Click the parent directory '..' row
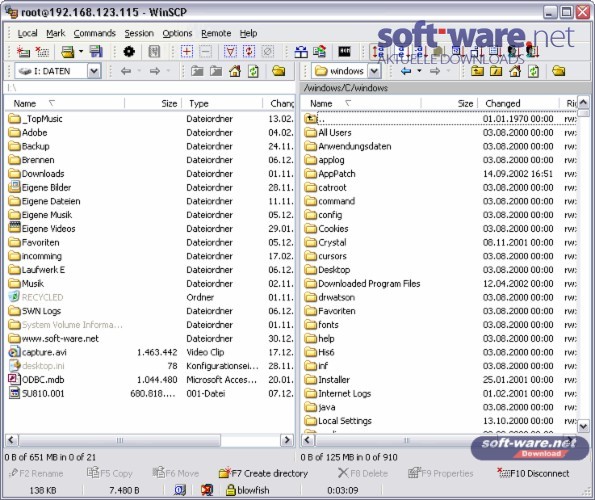Image resolution: width=595 pixels, height=500 pixels. pyautogui.click(x=440, y=119)
